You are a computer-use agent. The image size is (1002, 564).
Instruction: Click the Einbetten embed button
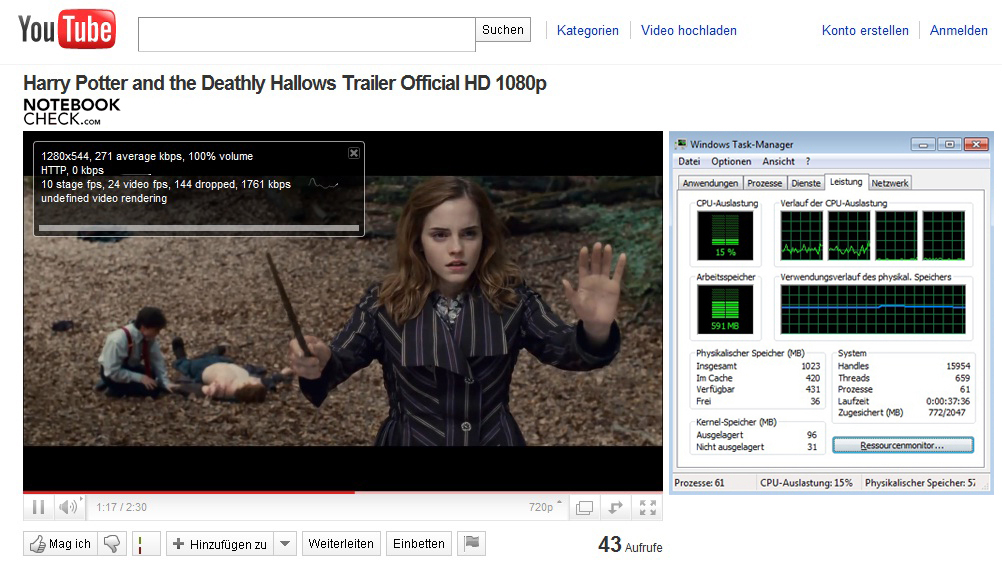point(419,544)
